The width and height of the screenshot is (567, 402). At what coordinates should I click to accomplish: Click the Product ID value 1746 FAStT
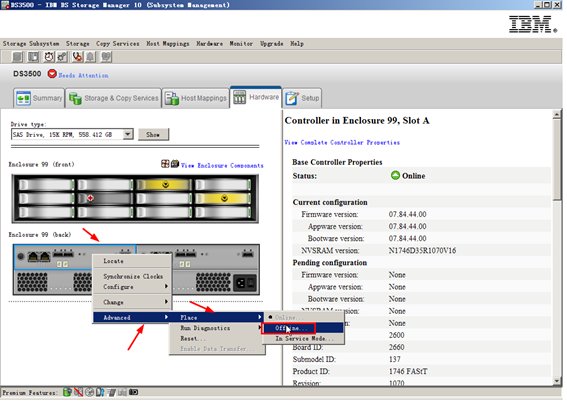click(408, 371)
